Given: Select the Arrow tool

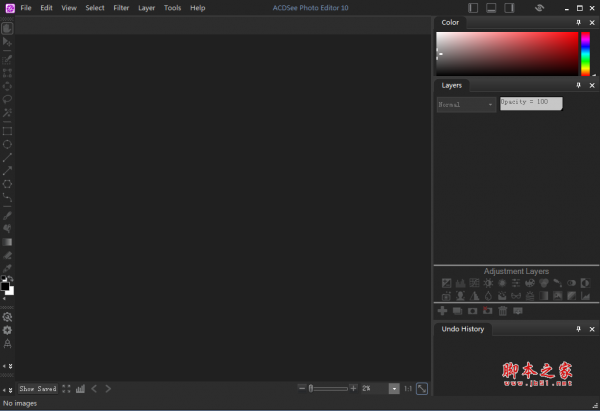Looking at the screenshot, I should [7, 171].
